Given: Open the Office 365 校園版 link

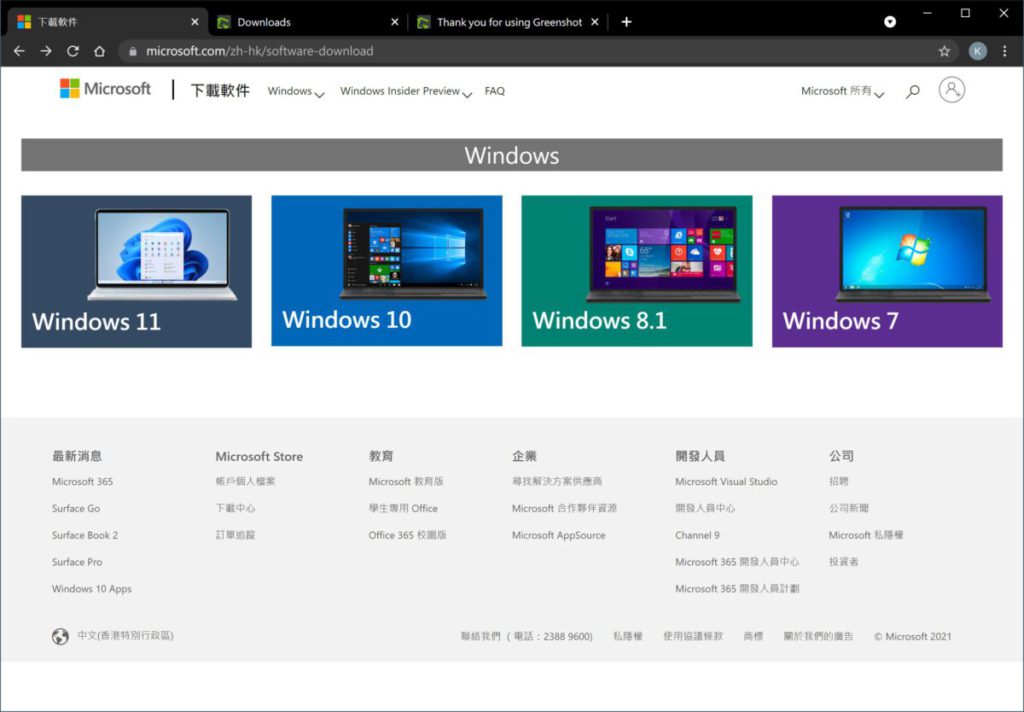Looking at the screenshot, I should 408,535.
